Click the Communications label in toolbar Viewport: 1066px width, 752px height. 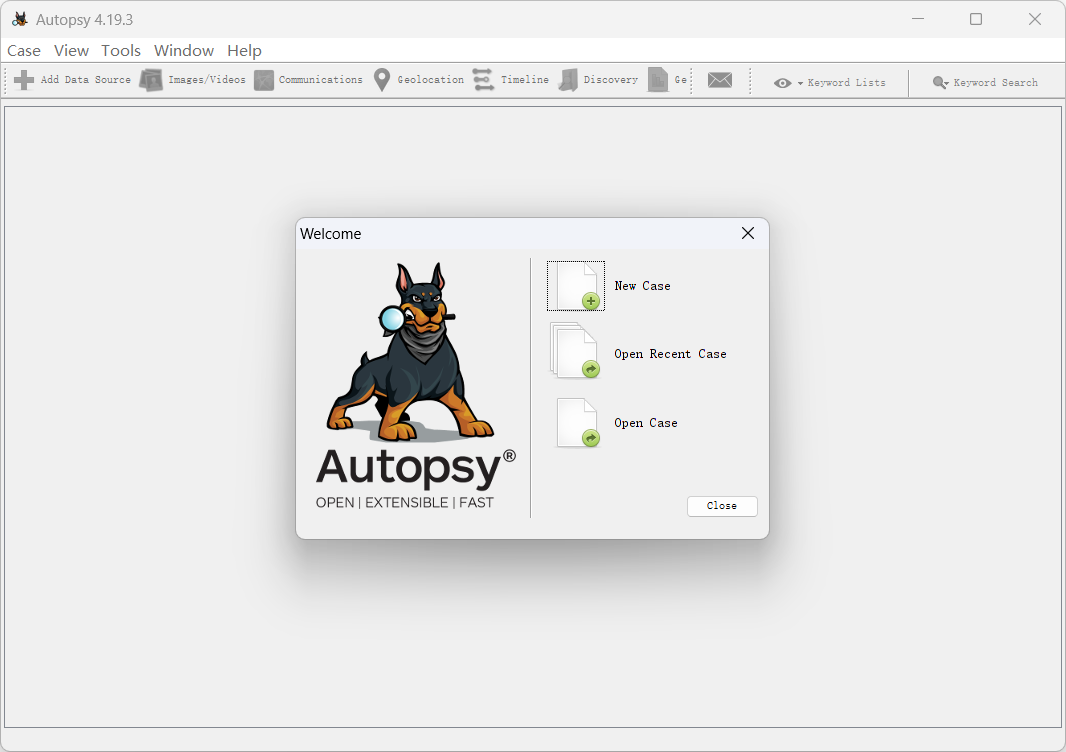click(x=321, y=80)
